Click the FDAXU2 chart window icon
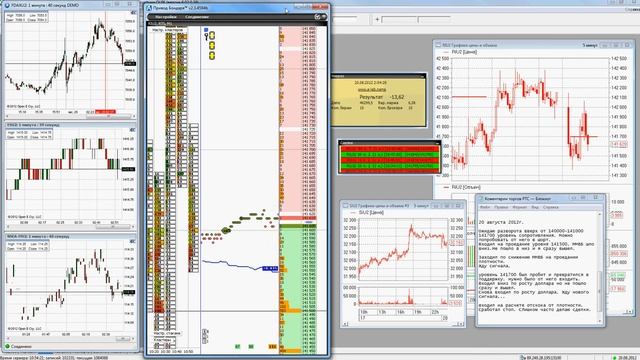Viewport: 640px width, 360px height. 7,5
